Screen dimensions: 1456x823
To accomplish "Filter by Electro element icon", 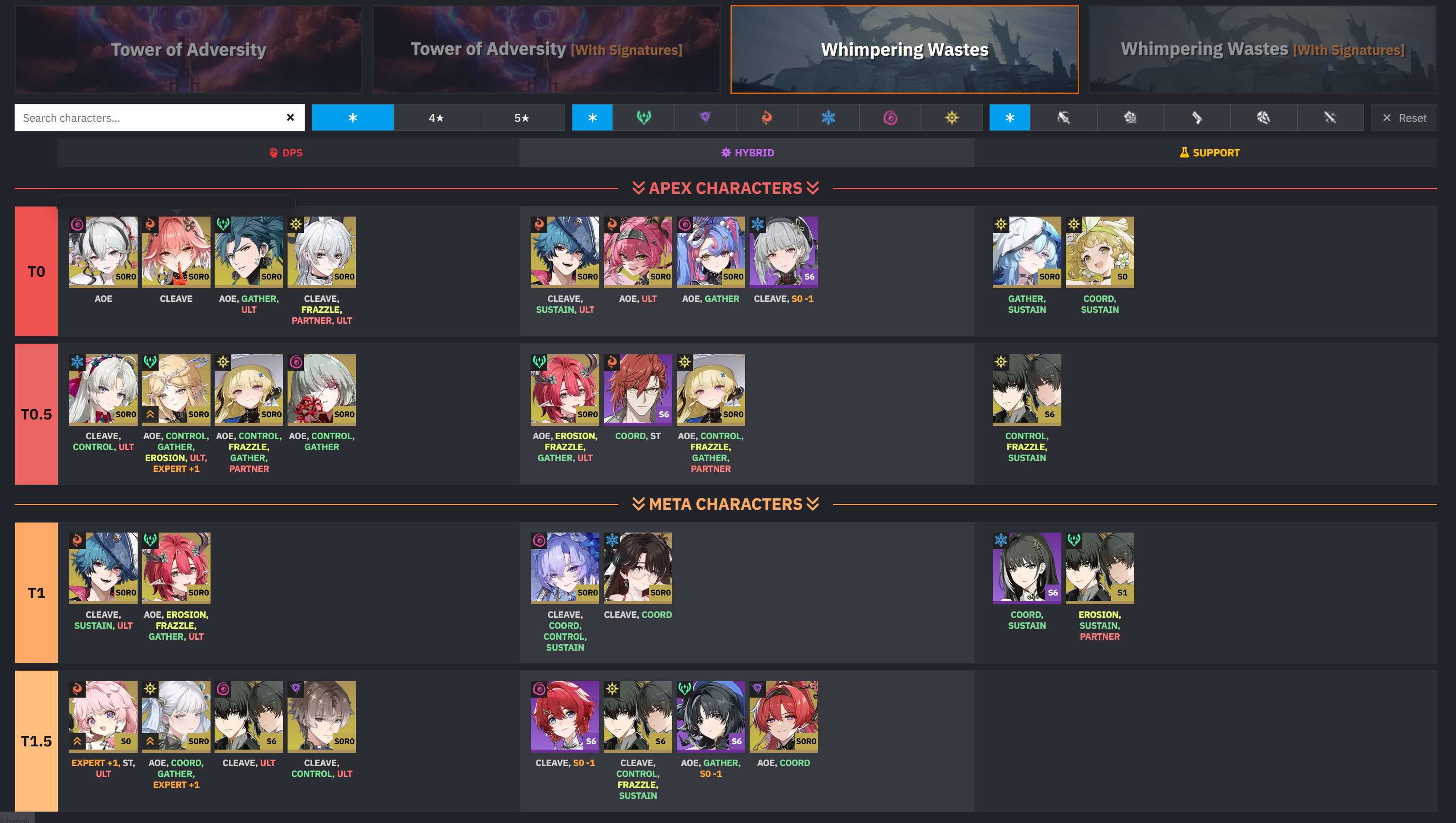I will (705, 118).
